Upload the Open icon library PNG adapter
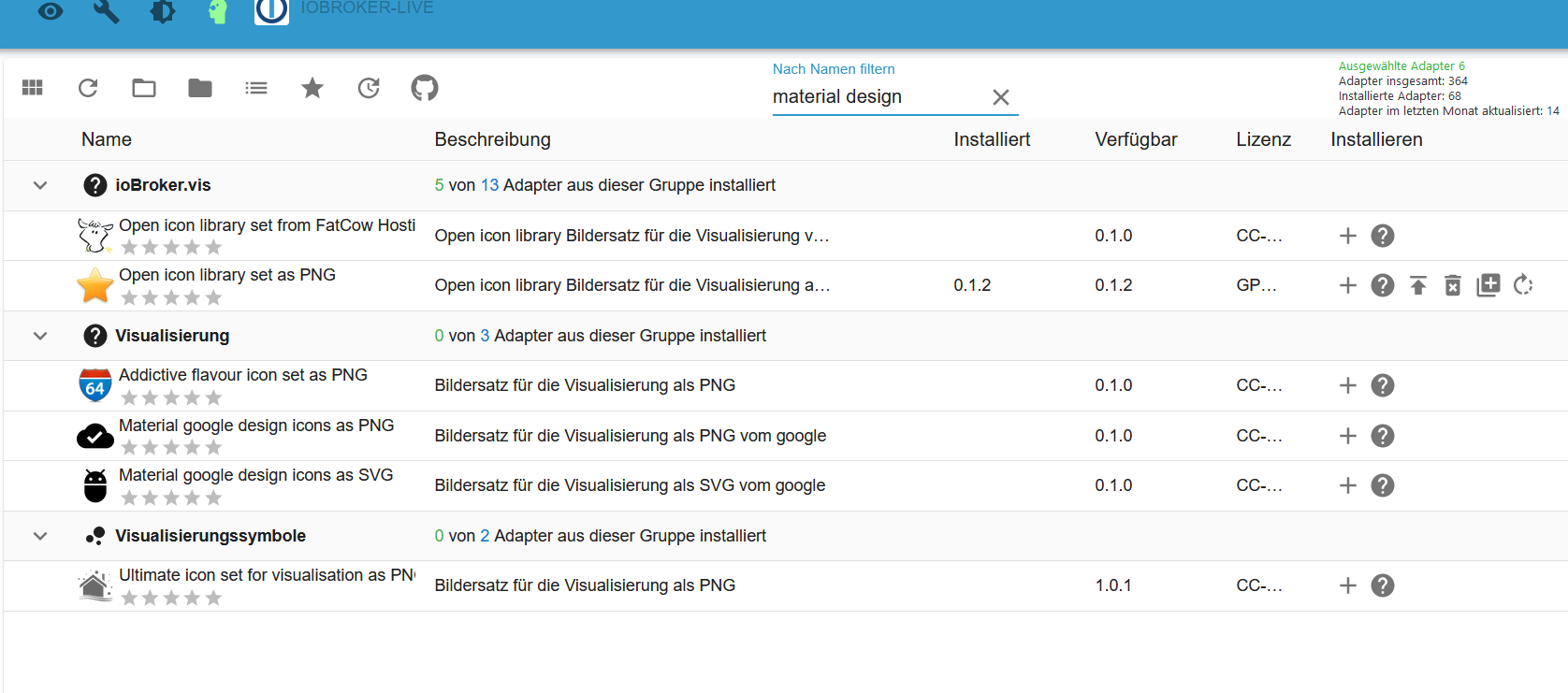This screenshot has width=1568, height=693. point(1418,285)
